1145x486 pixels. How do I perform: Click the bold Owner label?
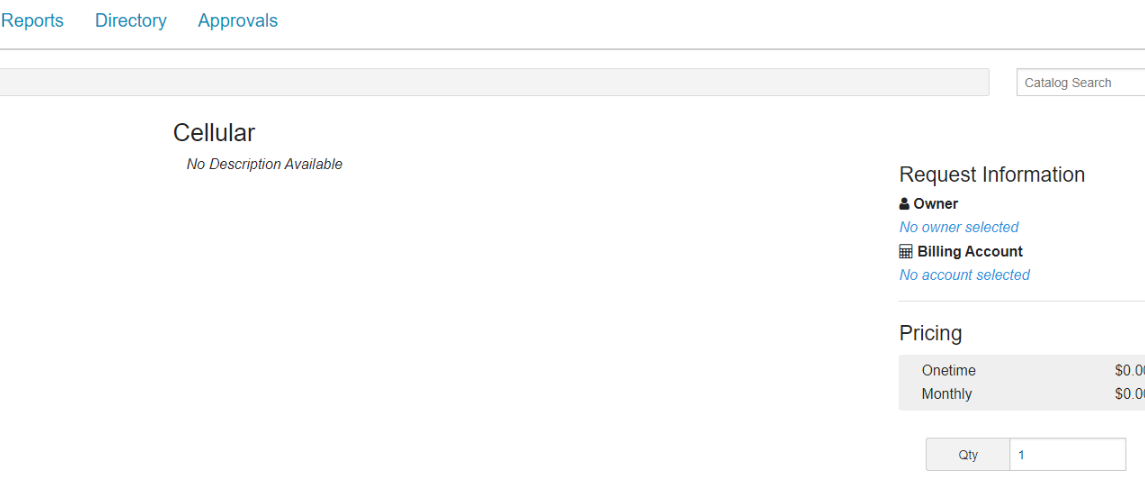click(936, 204)
